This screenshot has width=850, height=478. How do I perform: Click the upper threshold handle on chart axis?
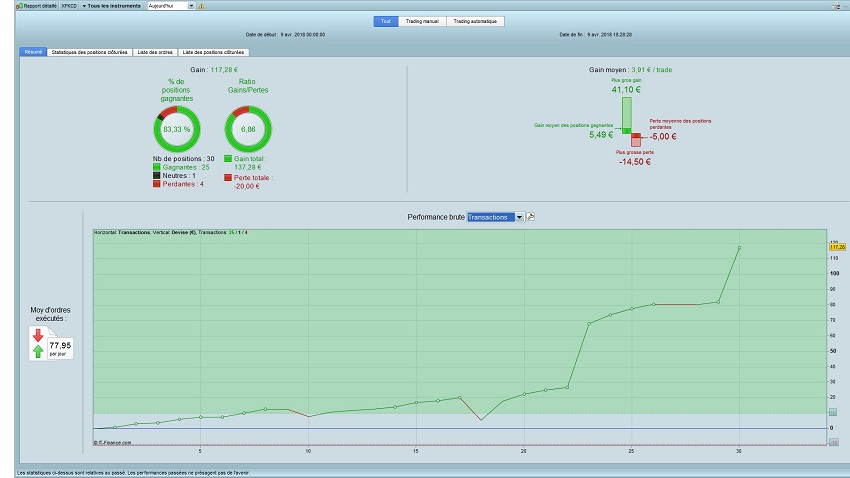tap(833, 412)
